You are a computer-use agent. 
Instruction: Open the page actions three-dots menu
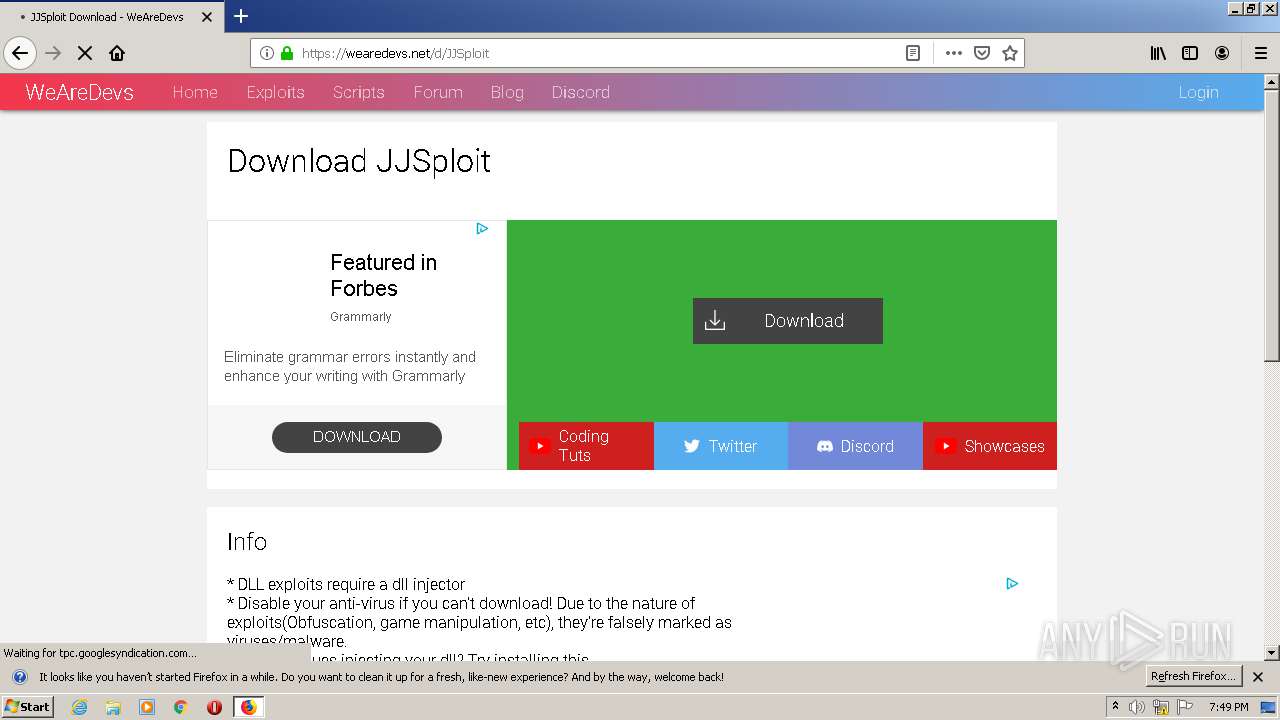954,53
